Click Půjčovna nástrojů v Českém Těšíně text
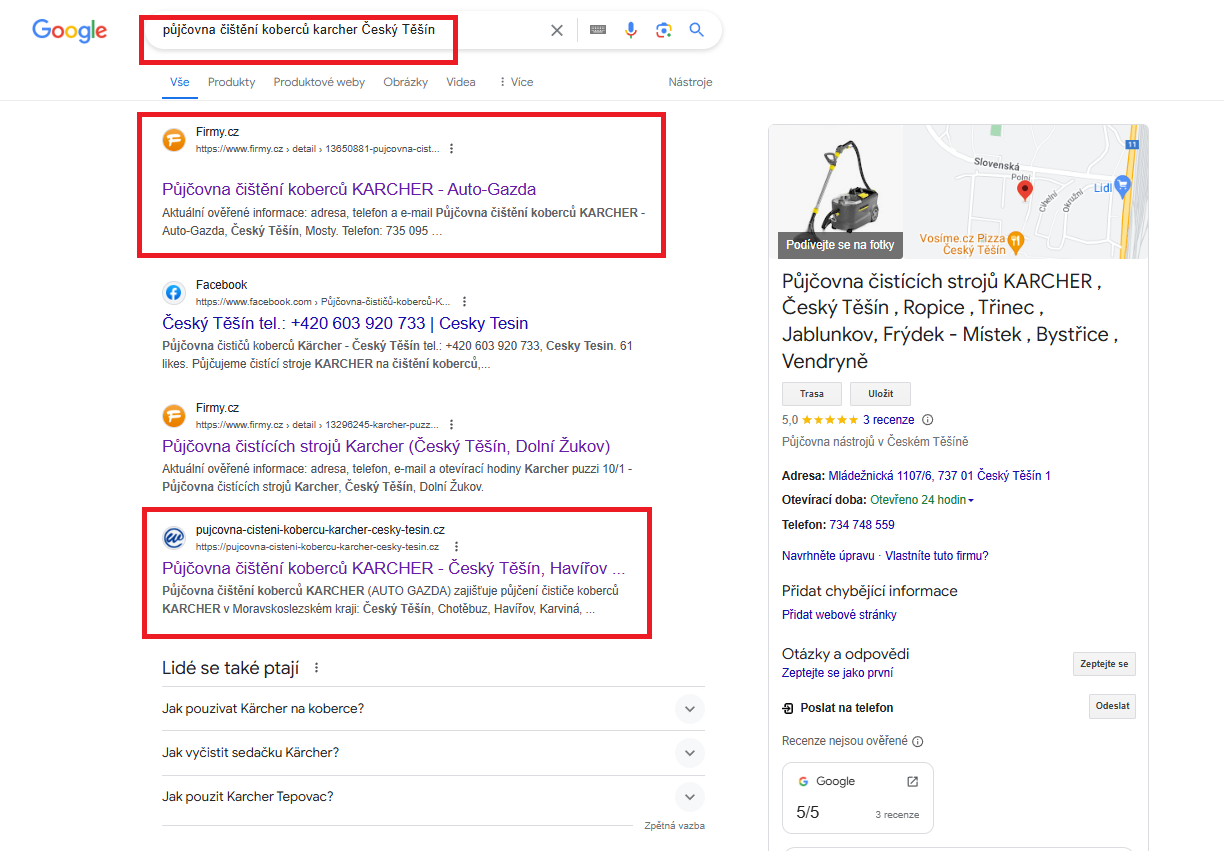This screenshot has width=1224, height=851. (875, 442)
